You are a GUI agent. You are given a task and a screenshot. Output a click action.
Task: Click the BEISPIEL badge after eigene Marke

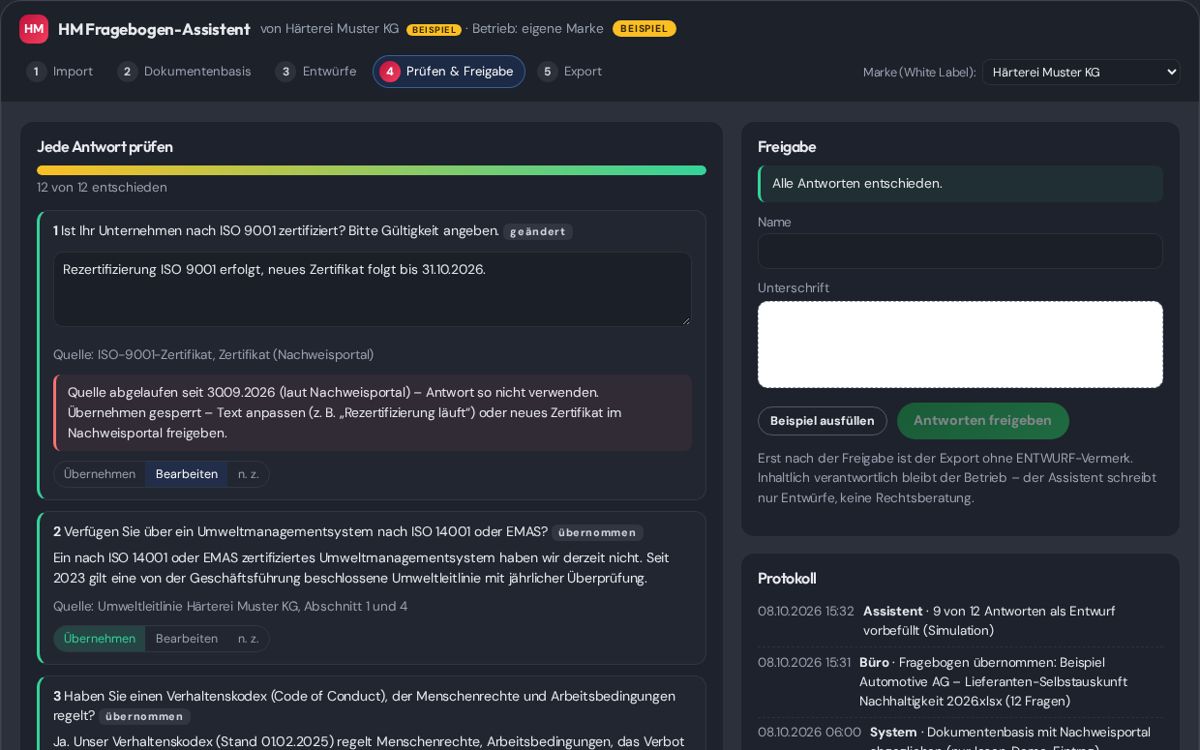point(644,29)
